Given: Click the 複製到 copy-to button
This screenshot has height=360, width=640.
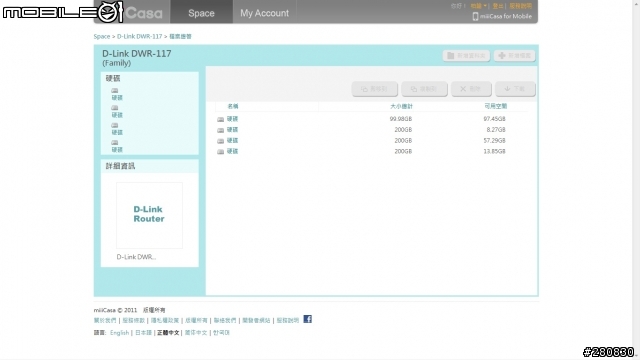Looking at the screenshot, I should tap(424, 89).
